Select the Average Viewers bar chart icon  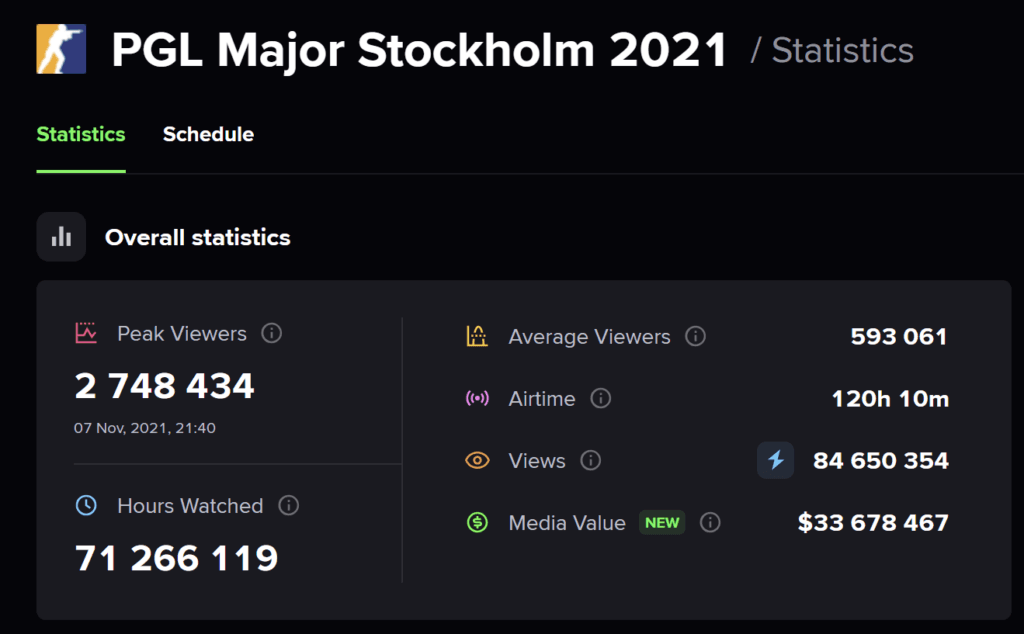480,336
